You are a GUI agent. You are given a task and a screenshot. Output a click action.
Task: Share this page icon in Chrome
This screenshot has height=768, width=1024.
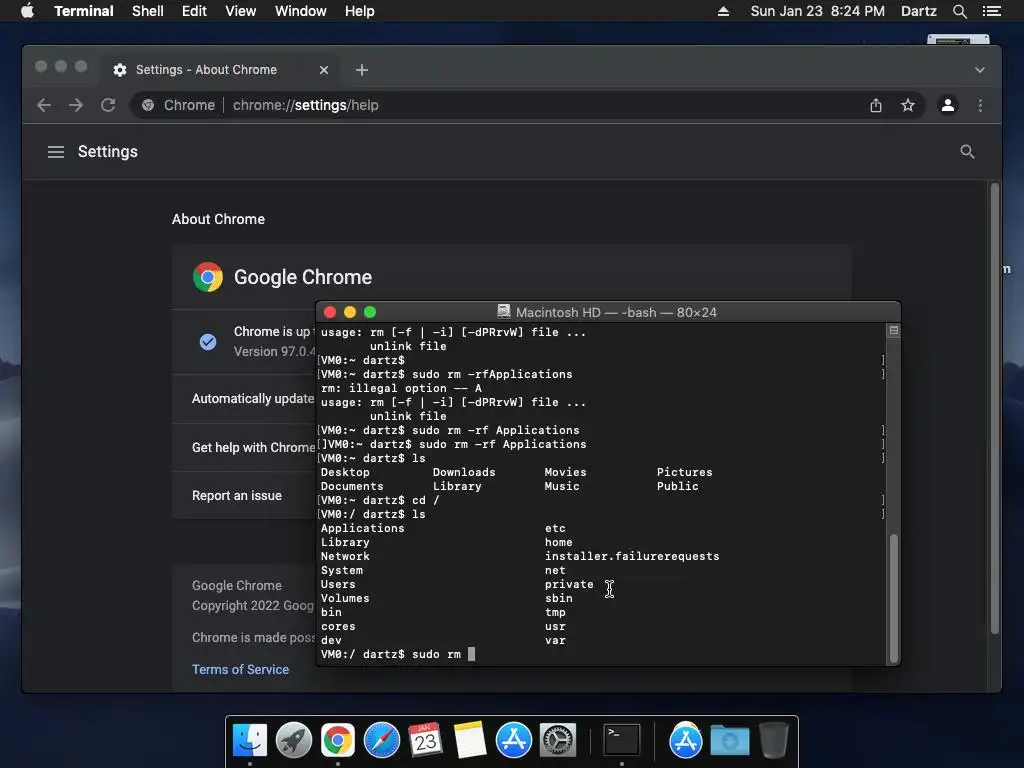pyautogui.click(x=876, y=105)
